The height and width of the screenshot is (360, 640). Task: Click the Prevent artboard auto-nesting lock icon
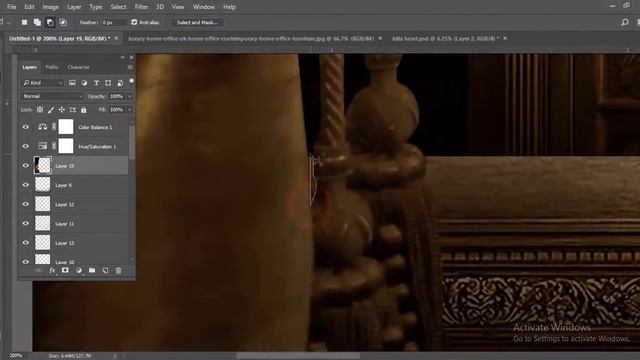click(x=73, y=110)
